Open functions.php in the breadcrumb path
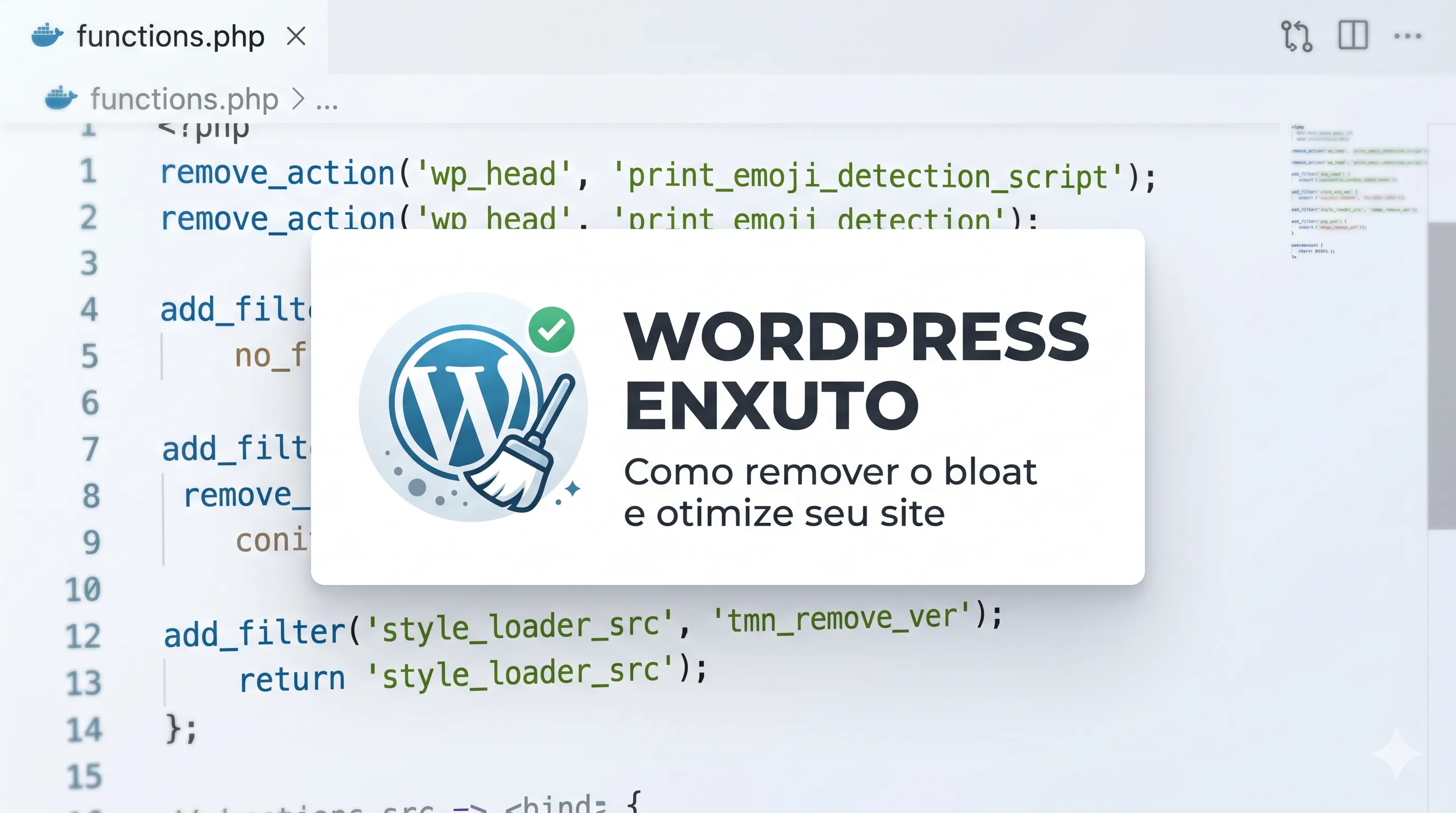The image size is (1456, 813). coord(184,100)
